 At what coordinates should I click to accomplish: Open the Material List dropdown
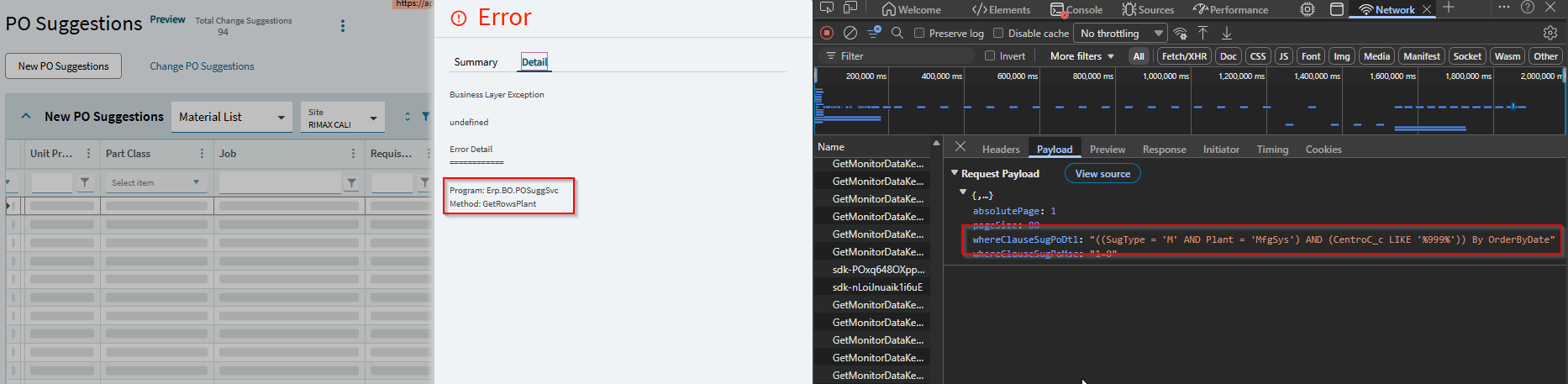click(232, 117)
